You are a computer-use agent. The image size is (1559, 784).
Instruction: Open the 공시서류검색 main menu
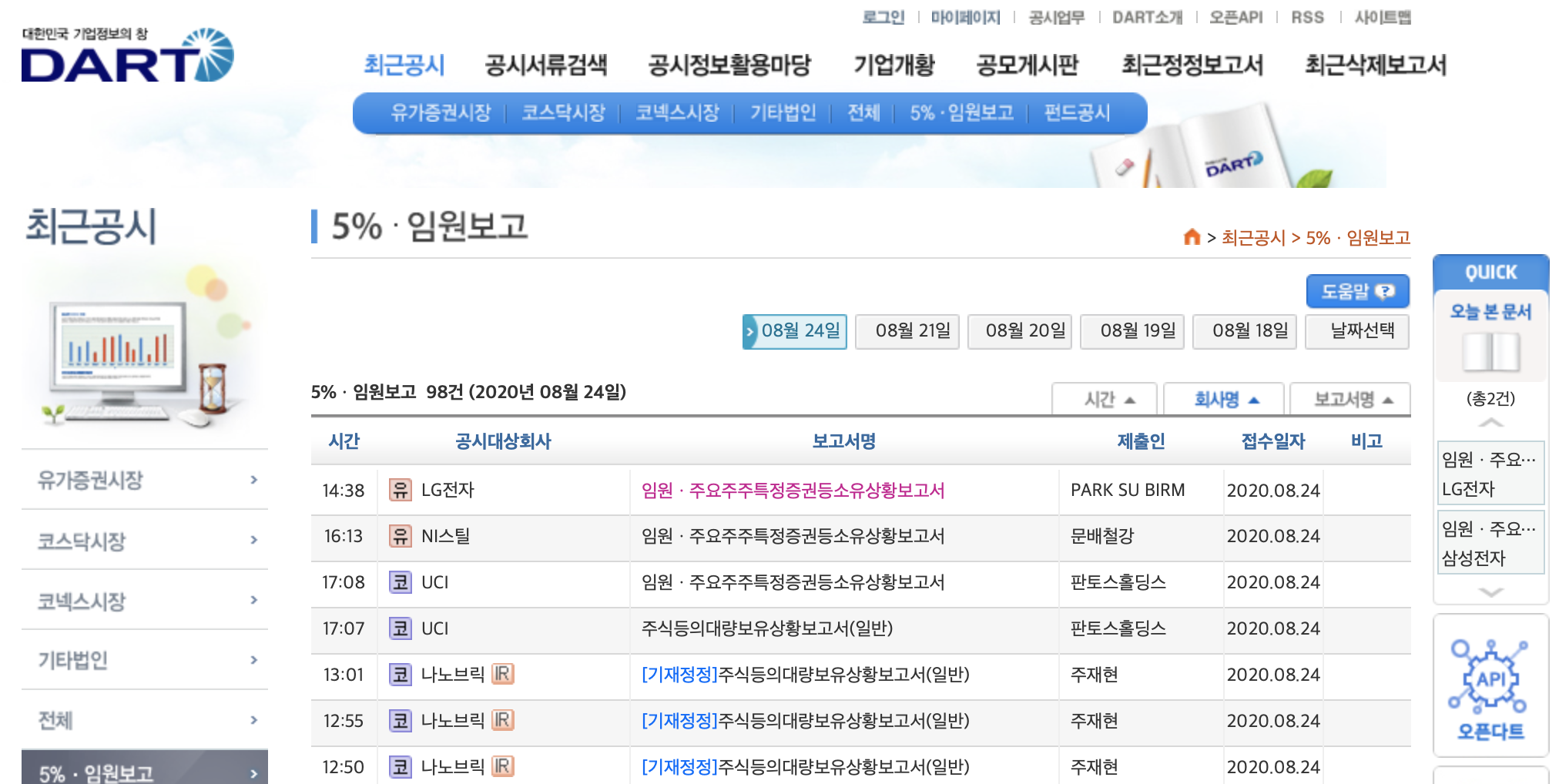[x=546, y=65]
